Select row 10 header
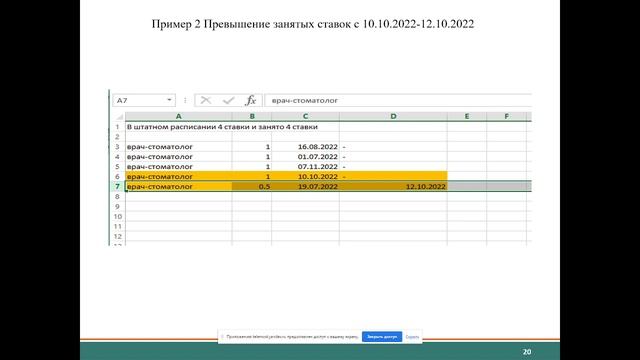Screen dimensions: 640x360 117,216
